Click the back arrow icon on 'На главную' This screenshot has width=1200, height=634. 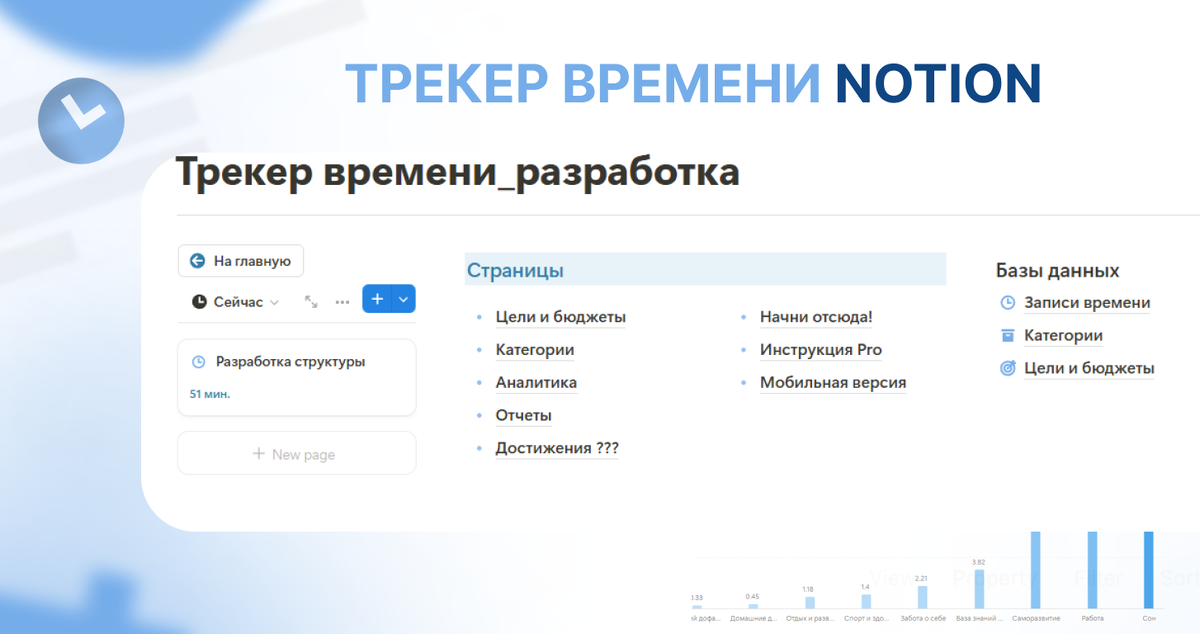(198, 260)
